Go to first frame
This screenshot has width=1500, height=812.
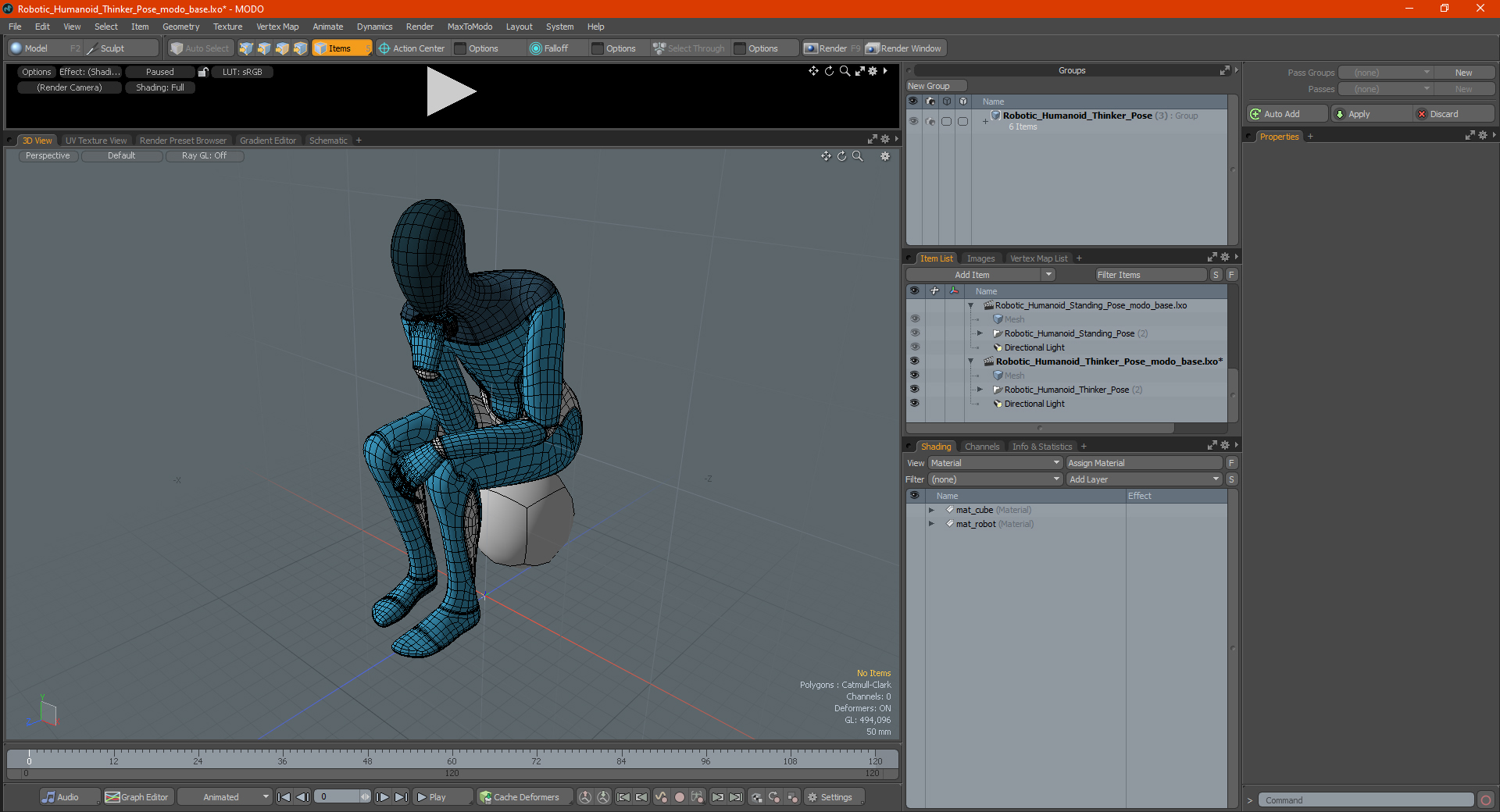[x=284, y=797]
